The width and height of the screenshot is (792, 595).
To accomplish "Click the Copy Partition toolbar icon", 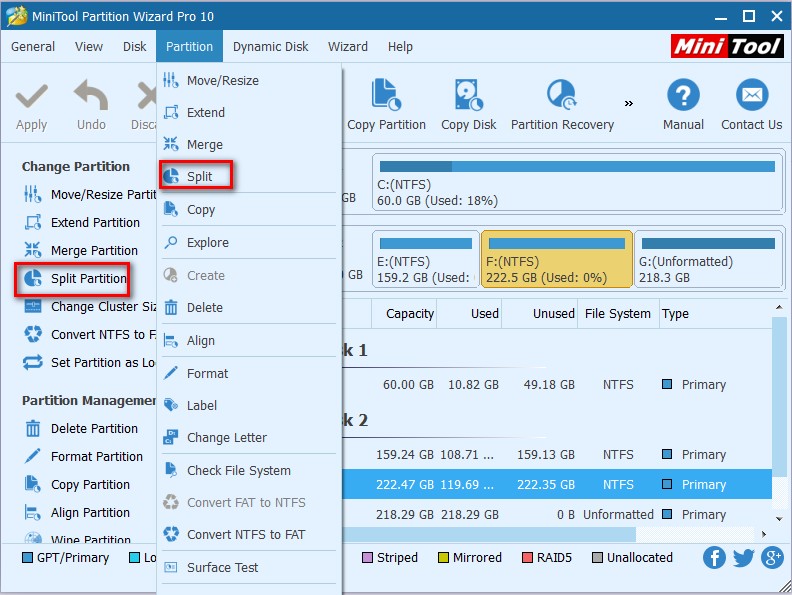I will point(386,94).
